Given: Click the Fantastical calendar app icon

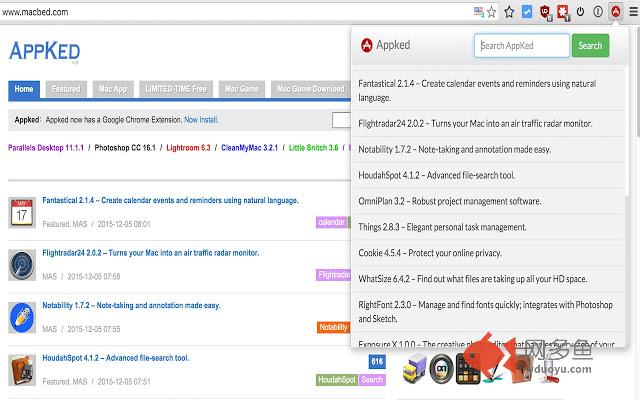Looking at the screenshot, I should [22, 212].
